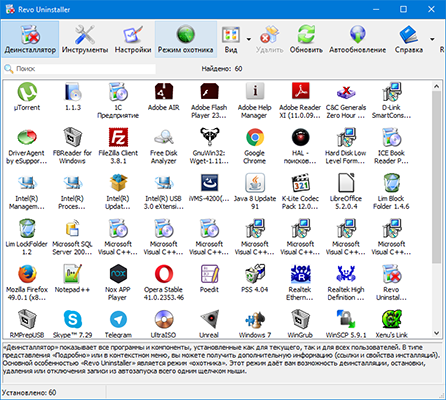Select the Adobe Help Manager icon

[x=255, y=92]
